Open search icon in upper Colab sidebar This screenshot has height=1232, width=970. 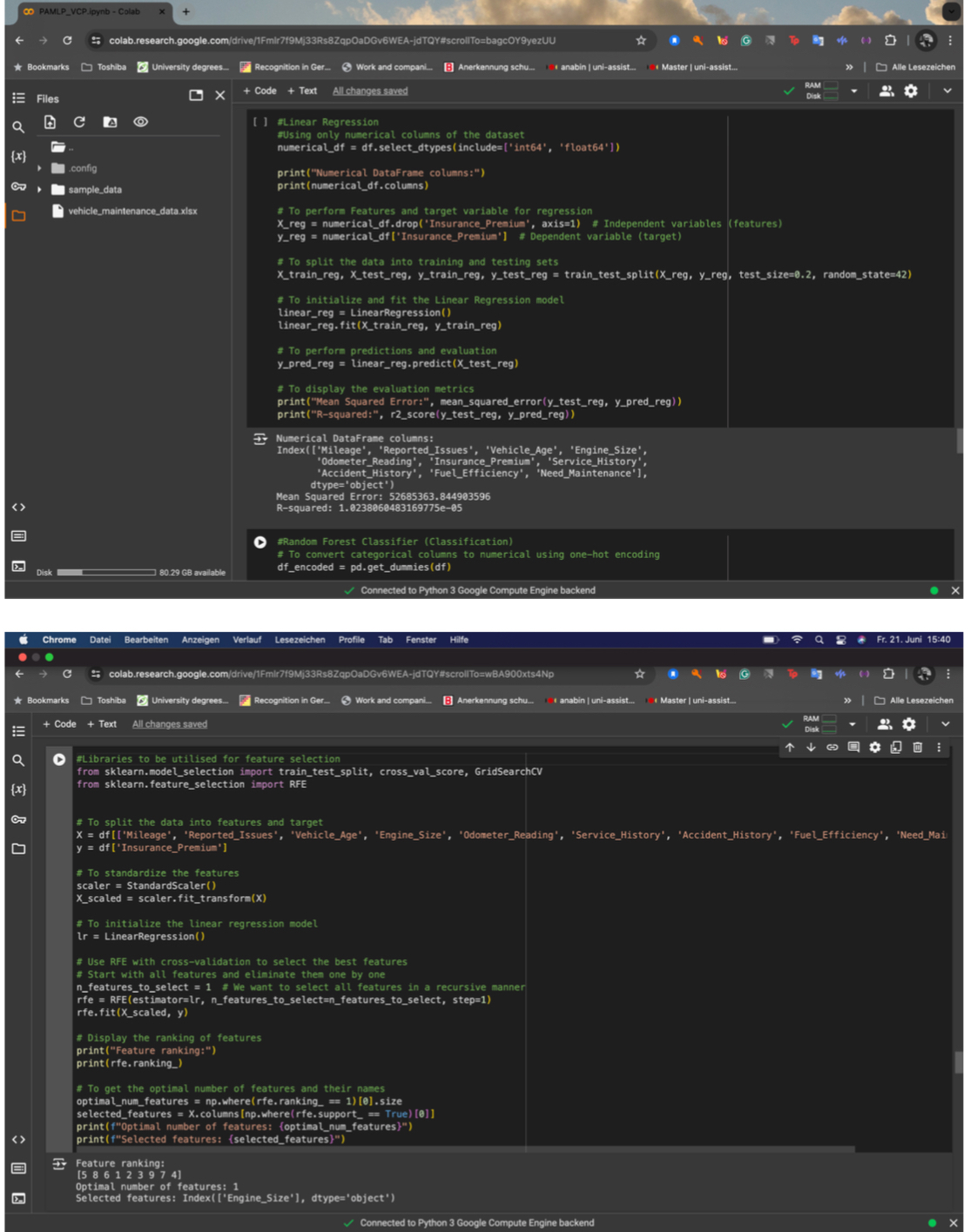tap(18, 127)
